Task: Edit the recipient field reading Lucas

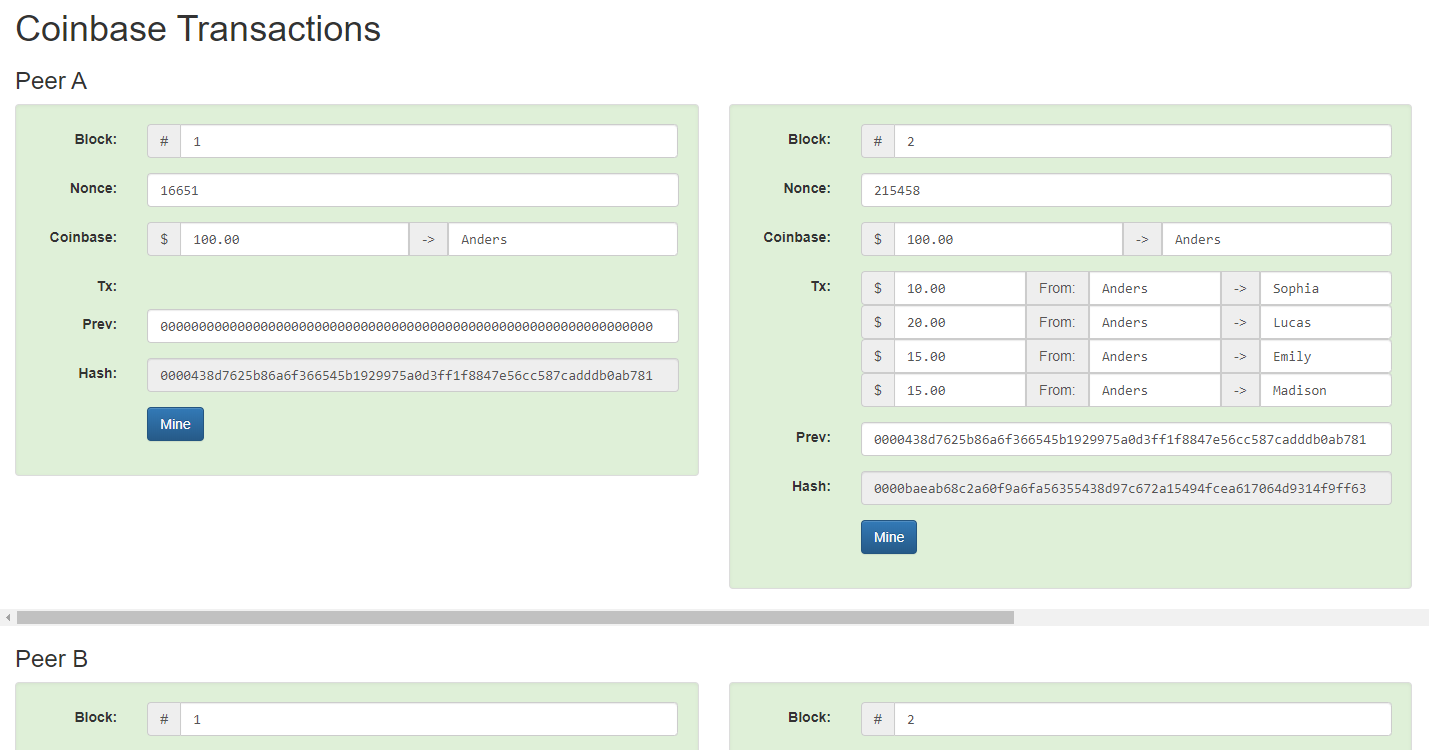Action: point(1326,322)
